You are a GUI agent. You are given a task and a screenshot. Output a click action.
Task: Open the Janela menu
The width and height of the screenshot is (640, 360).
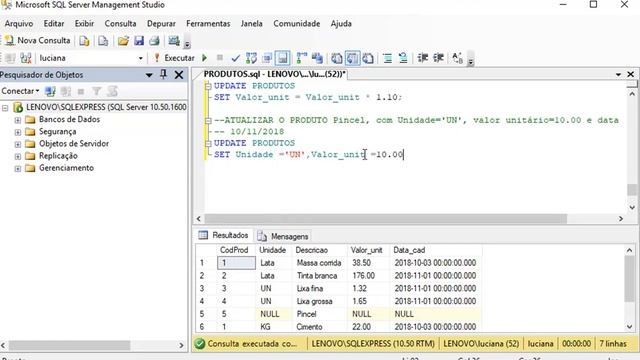251,24
